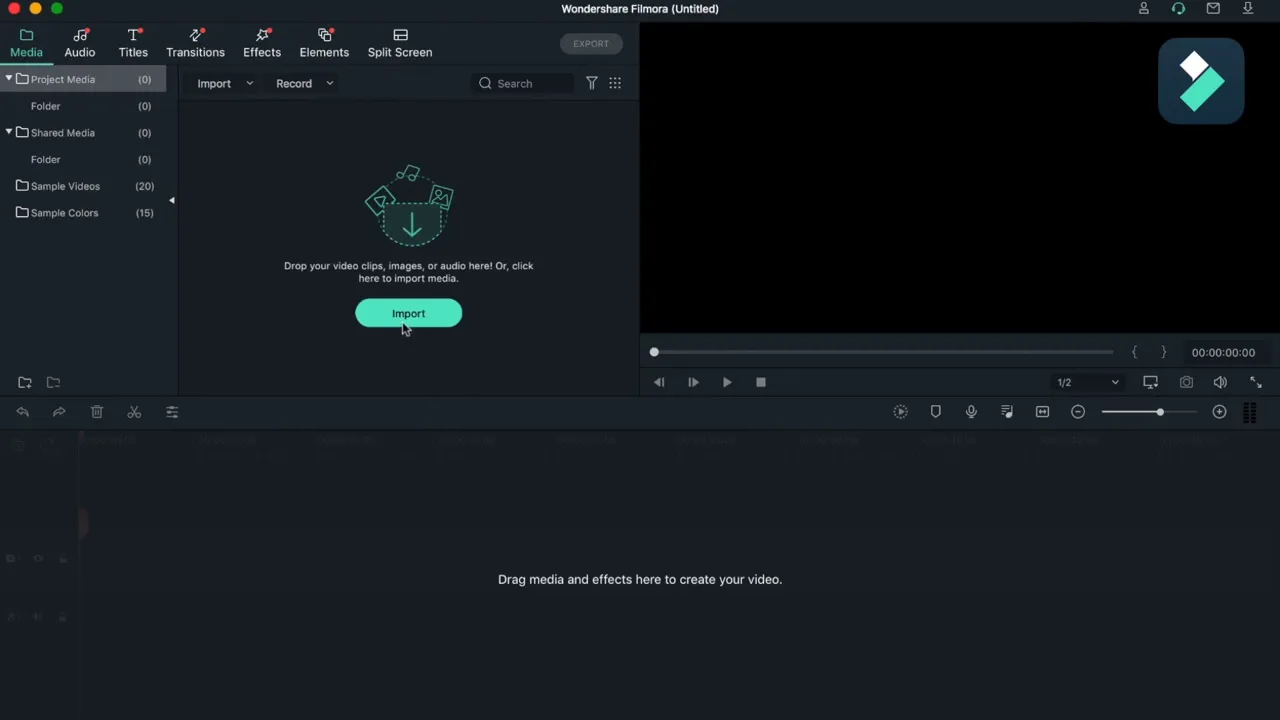Switch to the Transitions tab
Image resolution: width=1280 pixels, height=720 pixels.
coord(195,44)
